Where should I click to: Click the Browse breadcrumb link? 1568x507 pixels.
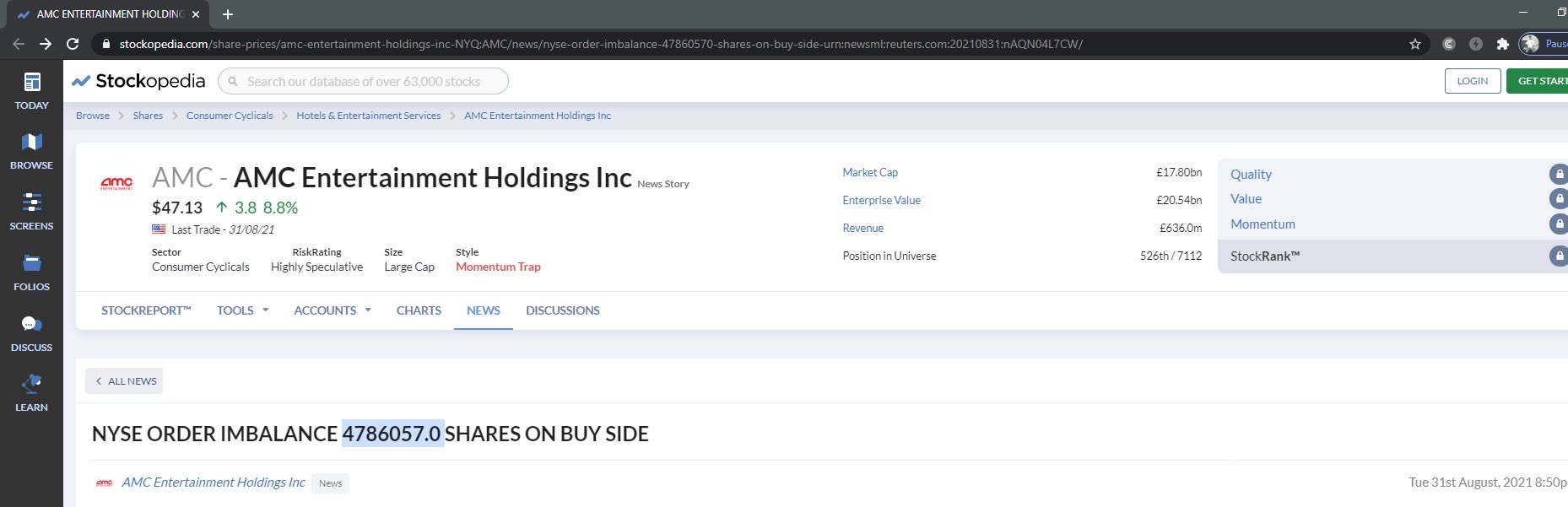click(93, 116)
